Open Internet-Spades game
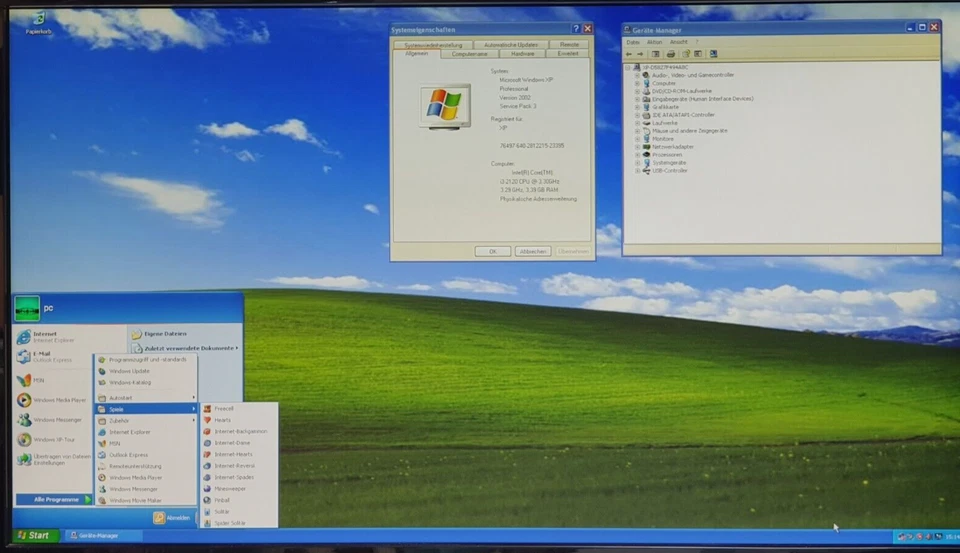The height and width of the screenshot is (553, 960). point(239,477)
